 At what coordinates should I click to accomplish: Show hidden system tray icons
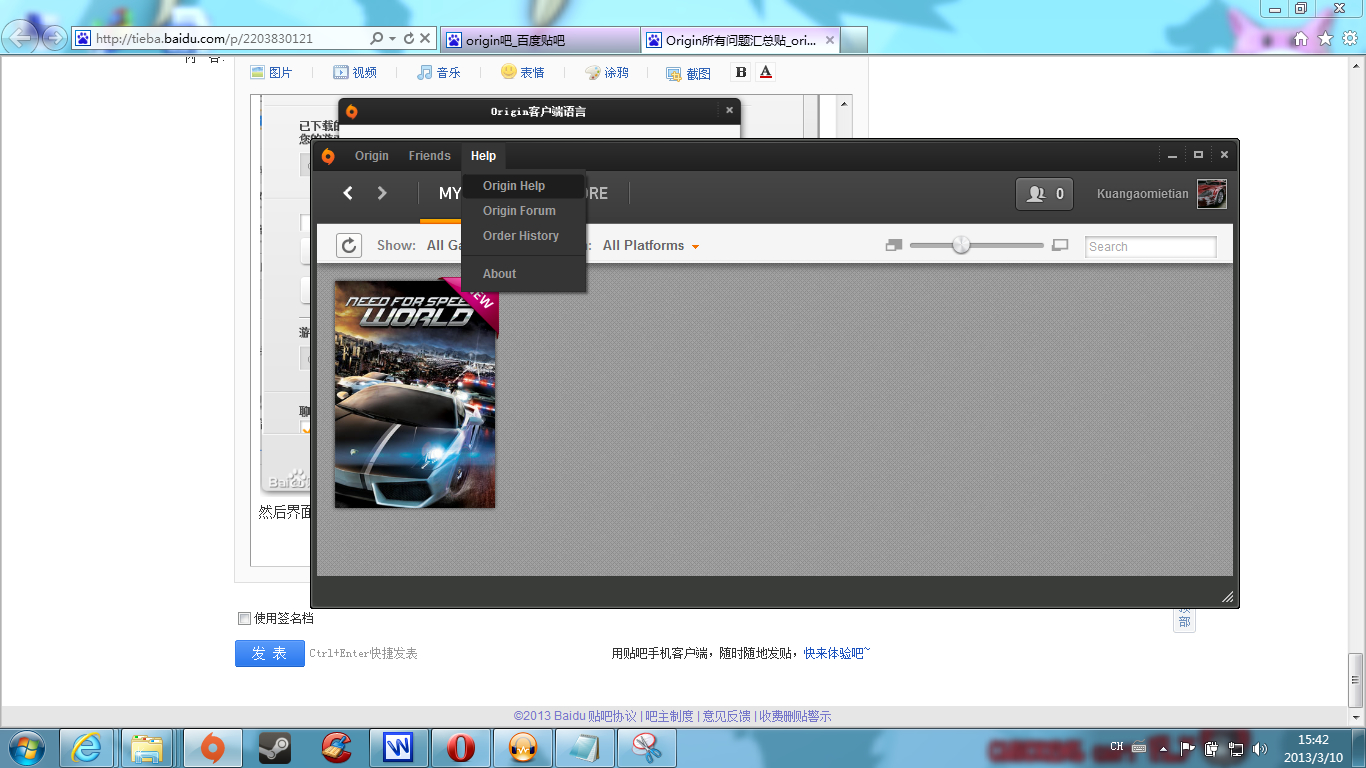tap(1163, 748)
